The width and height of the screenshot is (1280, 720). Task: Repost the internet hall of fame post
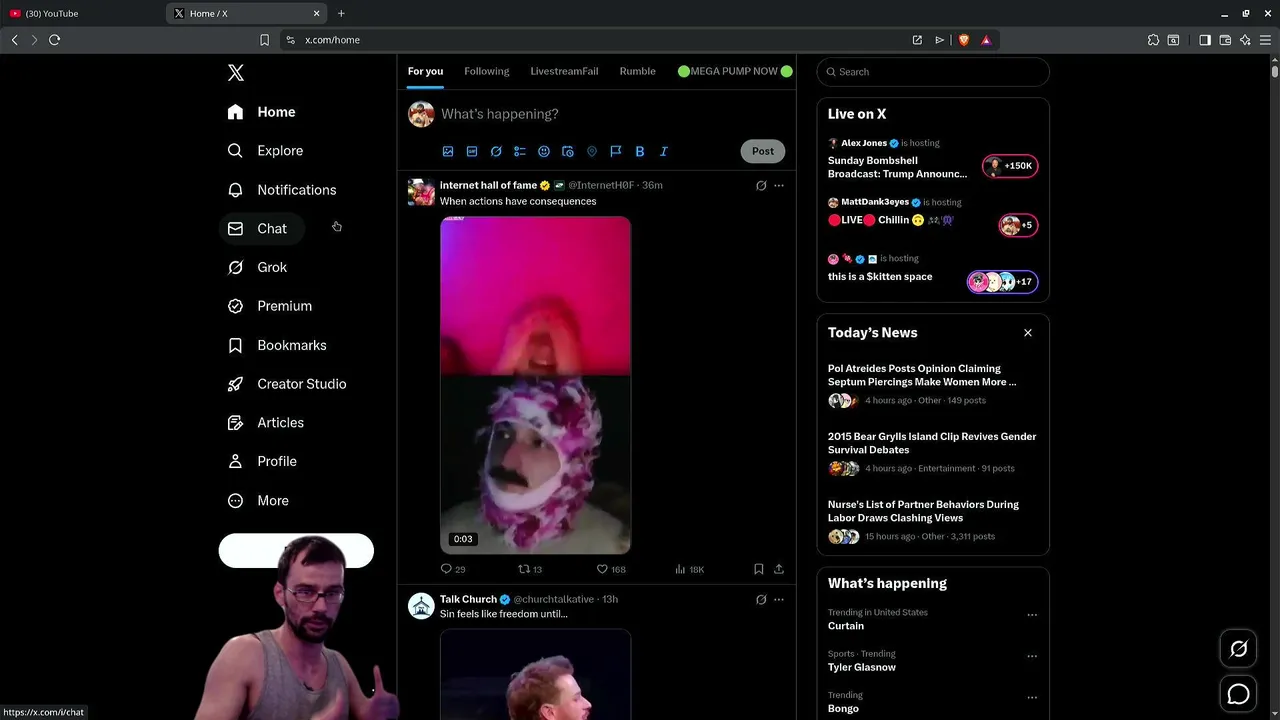(x=530, y=569)
